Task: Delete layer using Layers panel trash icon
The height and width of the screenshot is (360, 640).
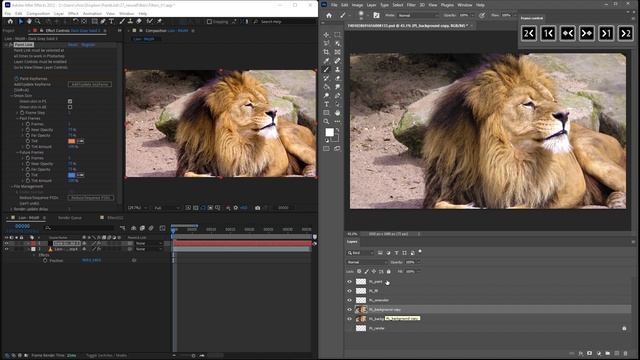Action: point(625,353)
